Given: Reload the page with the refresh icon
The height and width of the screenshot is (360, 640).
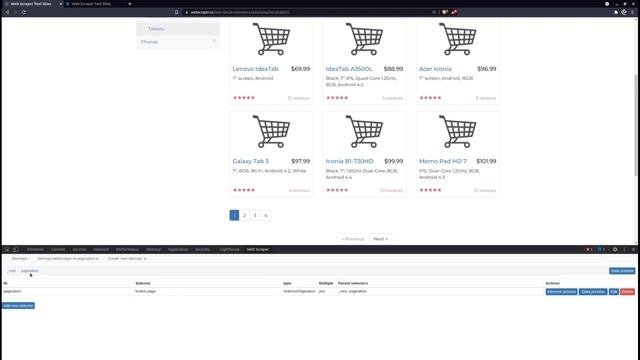Looking at the screenshot, I should pyautogui.click(x=24, y=12).
